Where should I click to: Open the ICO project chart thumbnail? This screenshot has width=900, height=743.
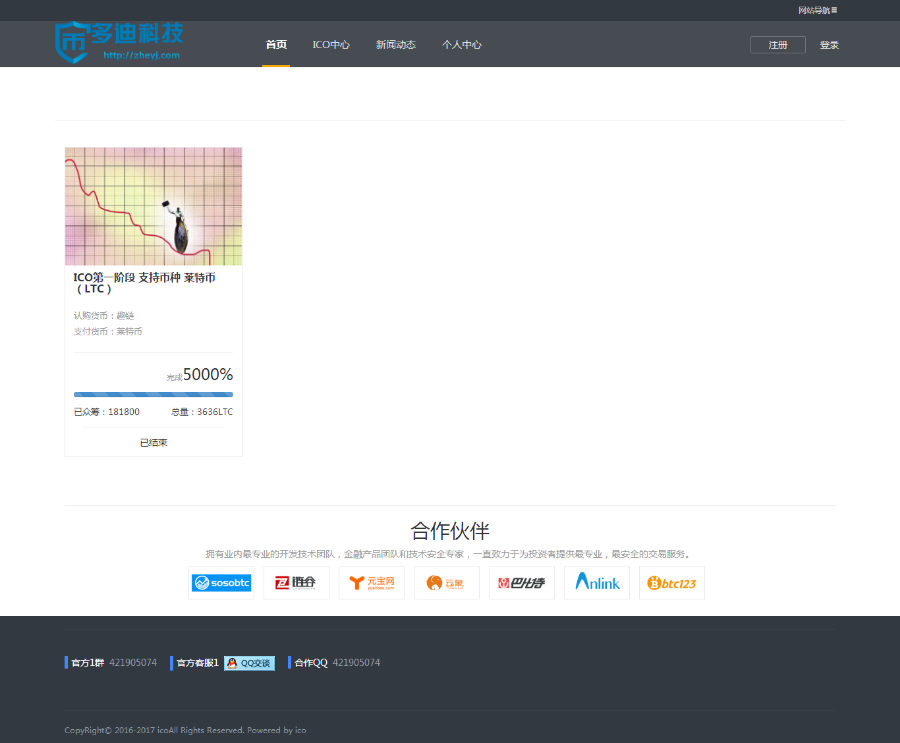click(153, 206)
